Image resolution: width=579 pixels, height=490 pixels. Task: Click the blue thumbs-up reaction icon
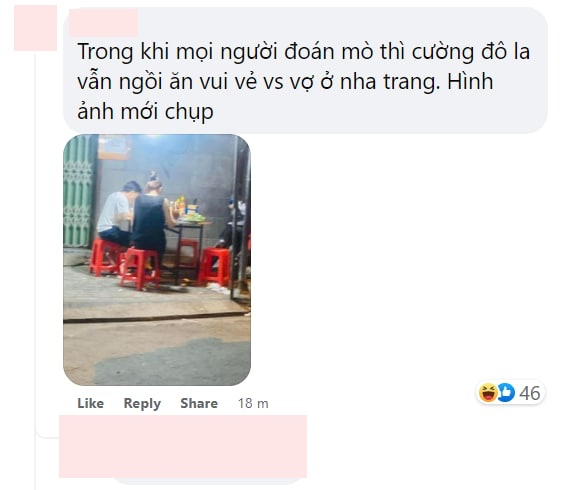click(x=506, y=393)
